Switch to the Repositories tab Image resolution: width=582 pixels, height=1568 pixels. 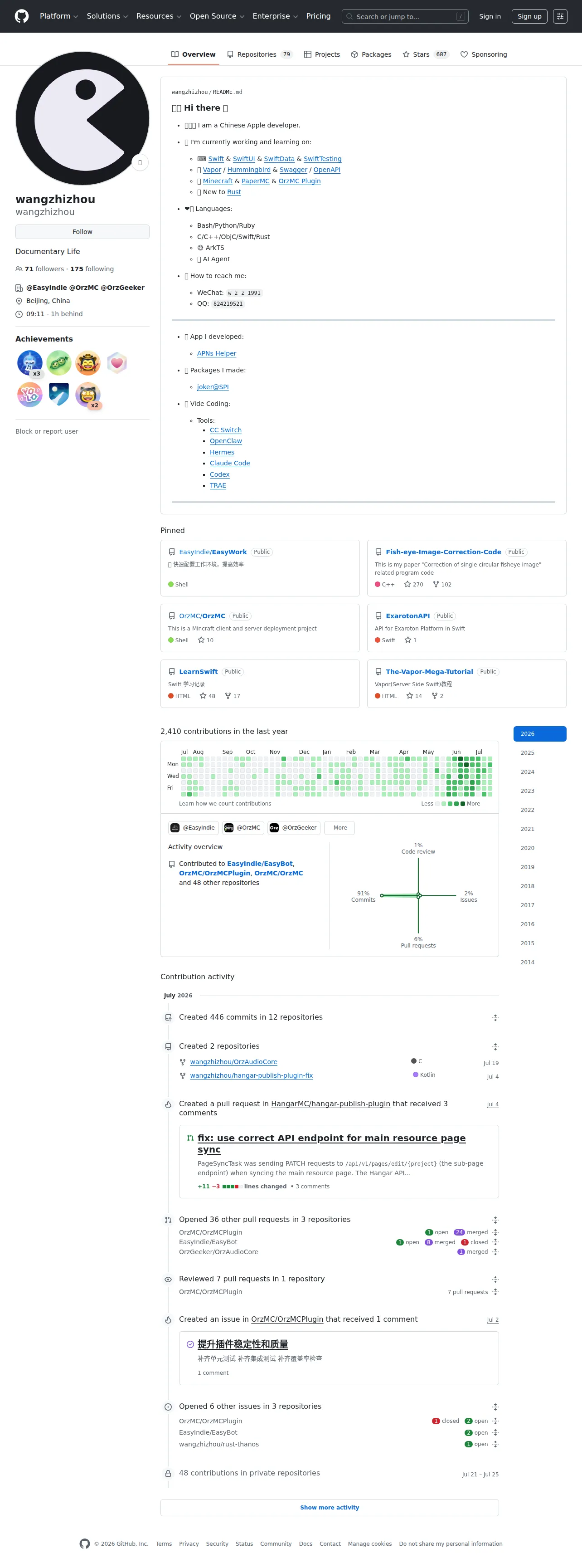tap(260, 54)
